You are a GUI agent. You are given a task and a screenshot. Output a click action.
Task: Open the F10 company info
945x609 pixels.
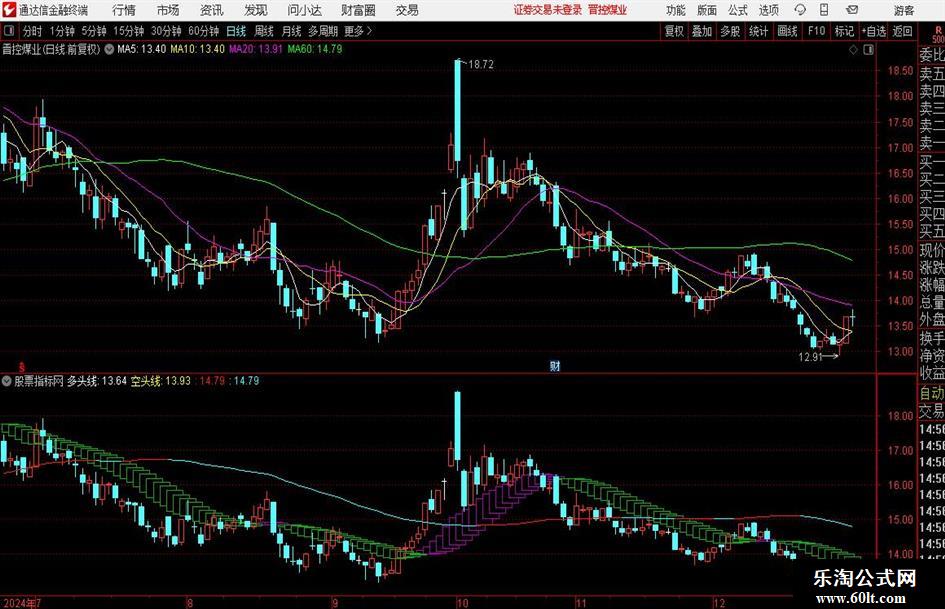click(x=816, y=31)
